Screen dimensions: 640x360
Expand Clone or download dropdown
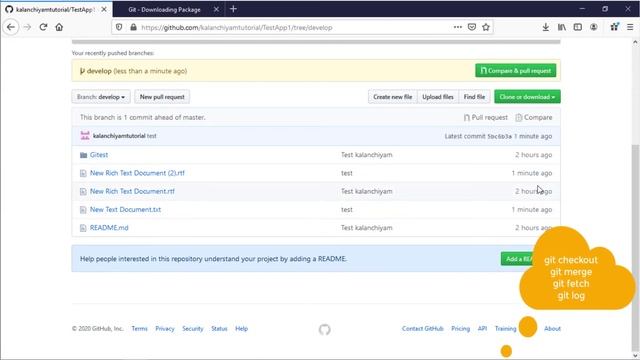[527, 97]
